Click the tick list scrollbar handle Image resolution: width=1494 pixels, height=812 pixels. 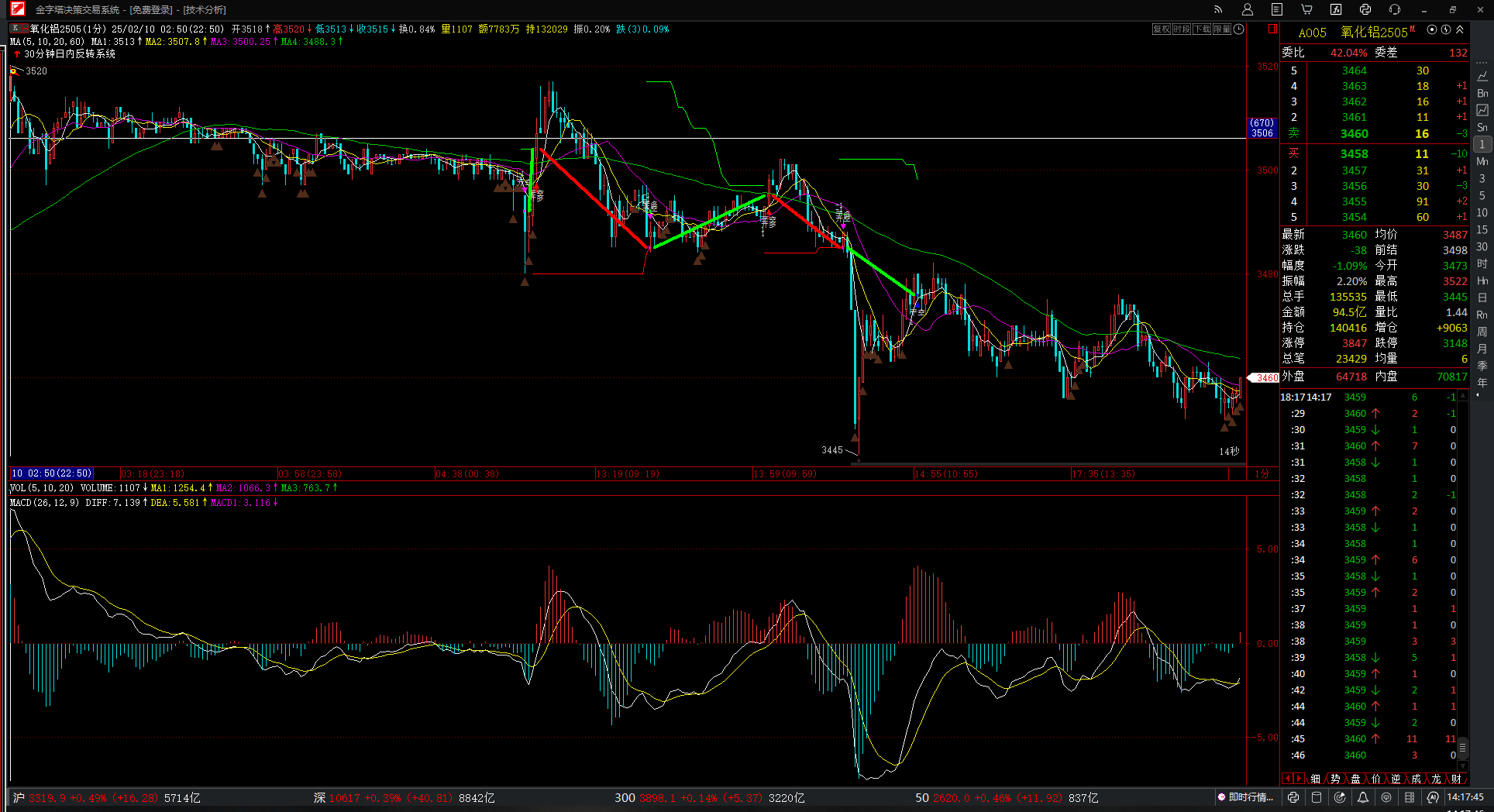(x=1463, y=748)
